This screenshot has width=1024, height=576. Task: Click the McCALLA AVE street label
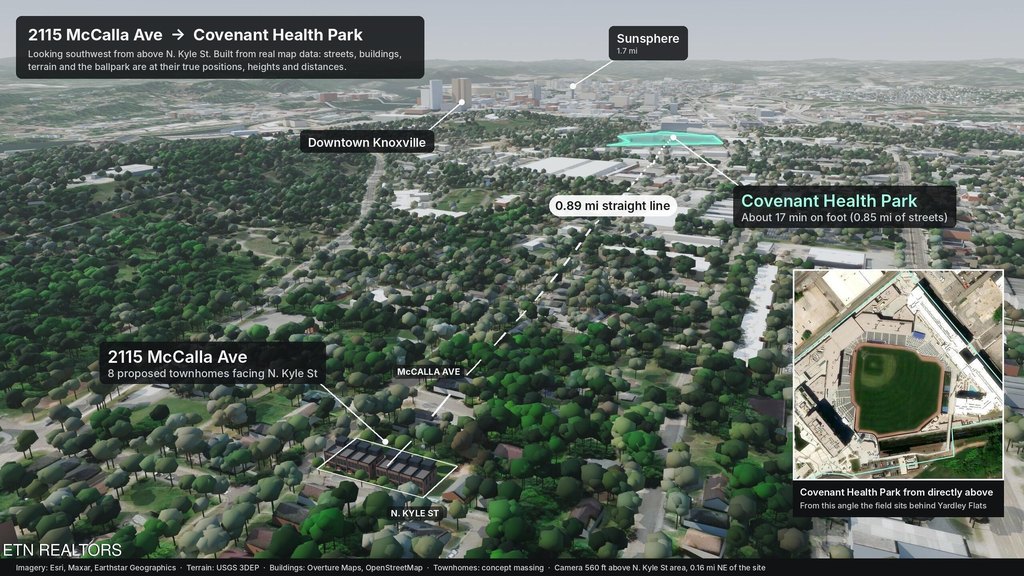coord(428,372)
